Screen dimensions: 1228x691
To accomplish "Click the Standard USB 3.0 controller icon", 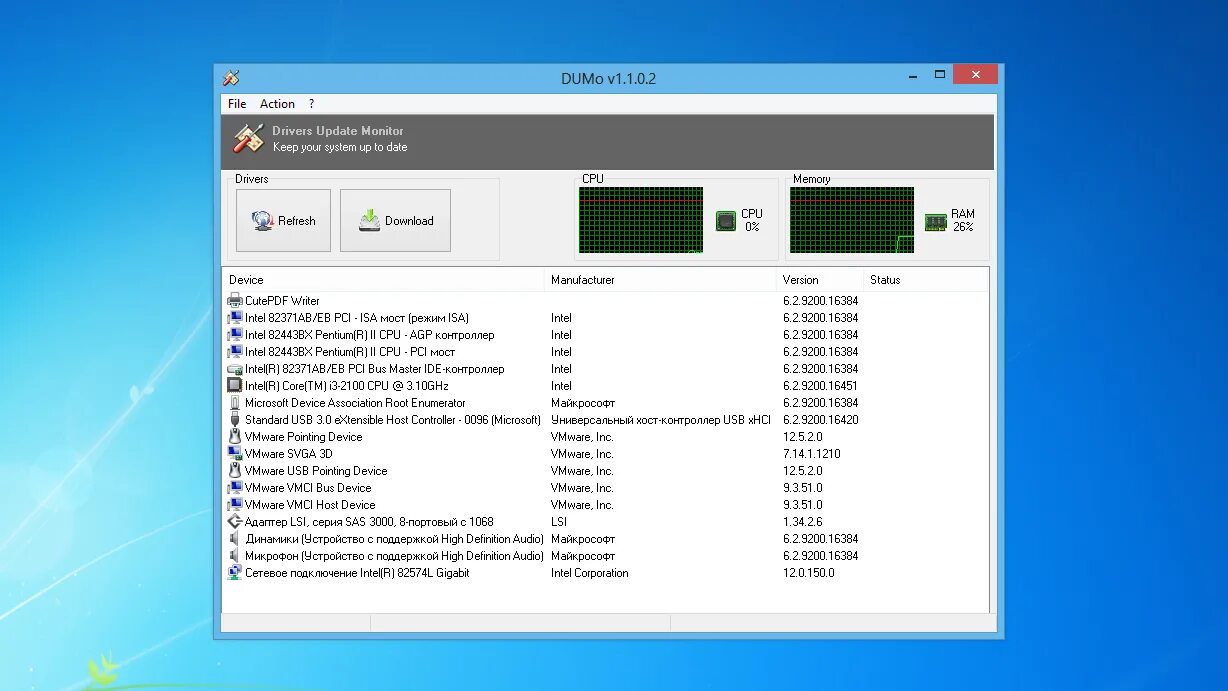I will click(235, 420).
